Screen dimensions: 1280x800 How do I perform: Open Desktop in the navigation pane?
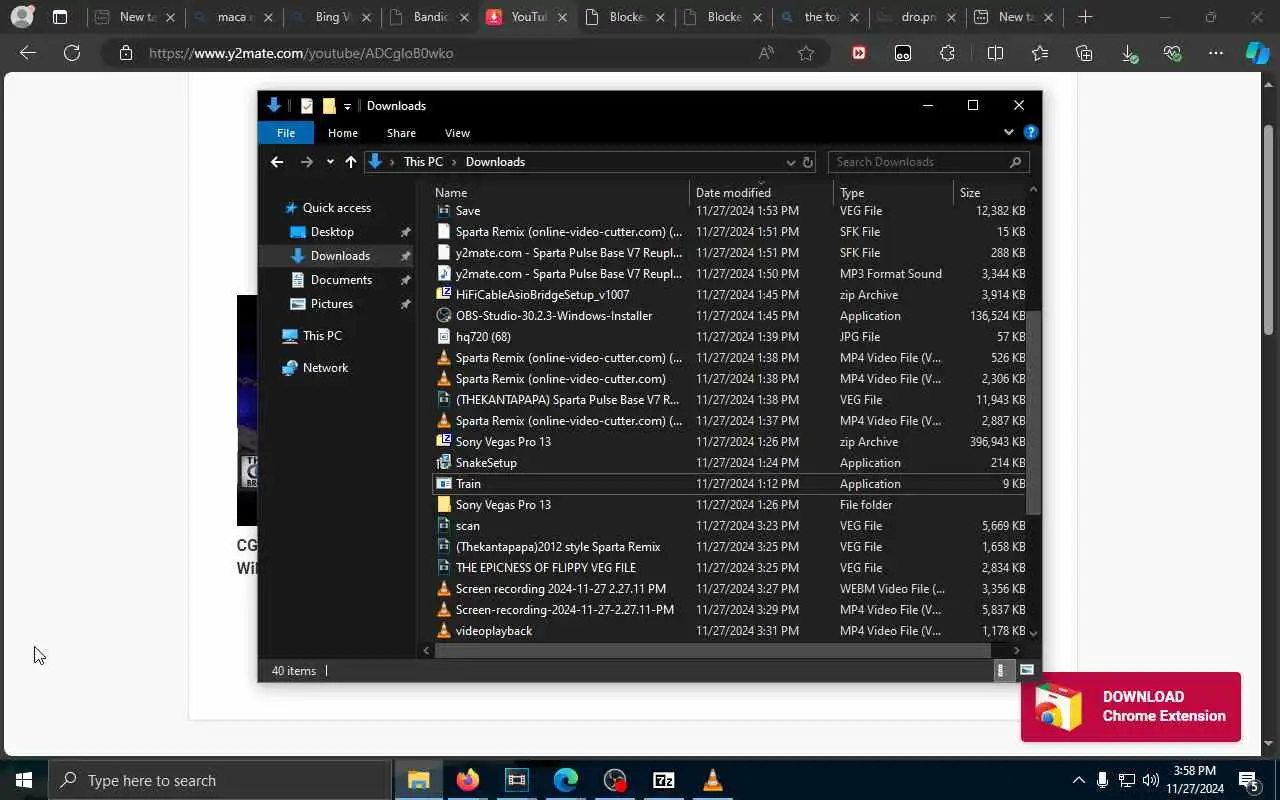pos(332,232)
